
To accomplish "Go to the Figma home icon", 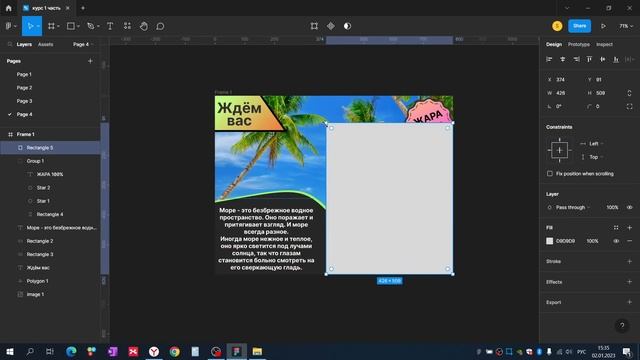I will (9, 8).
